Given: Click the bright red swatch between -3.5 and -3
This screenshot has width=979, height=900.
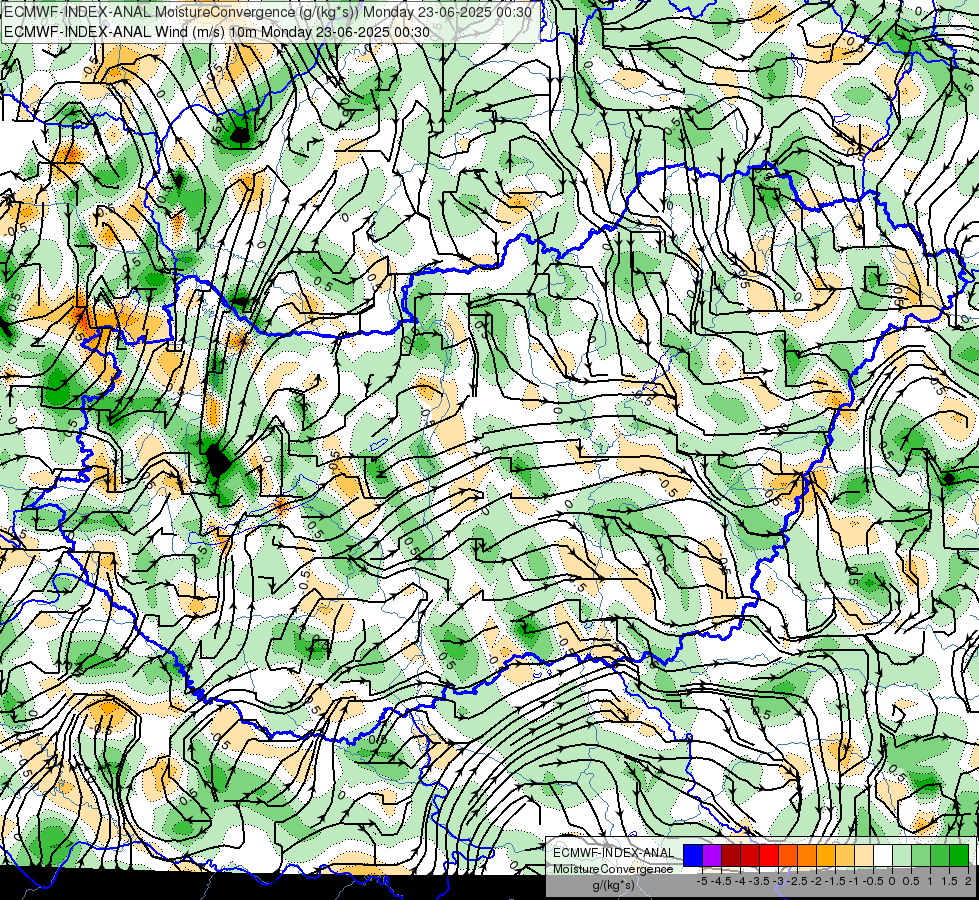Looking at the screenshot, I should tap(769, 856).
